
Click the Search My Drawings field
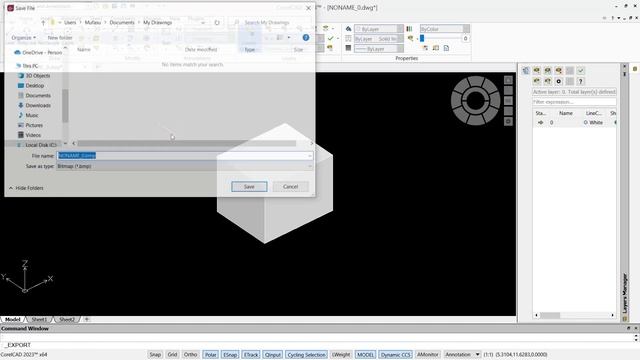point(269,22)
